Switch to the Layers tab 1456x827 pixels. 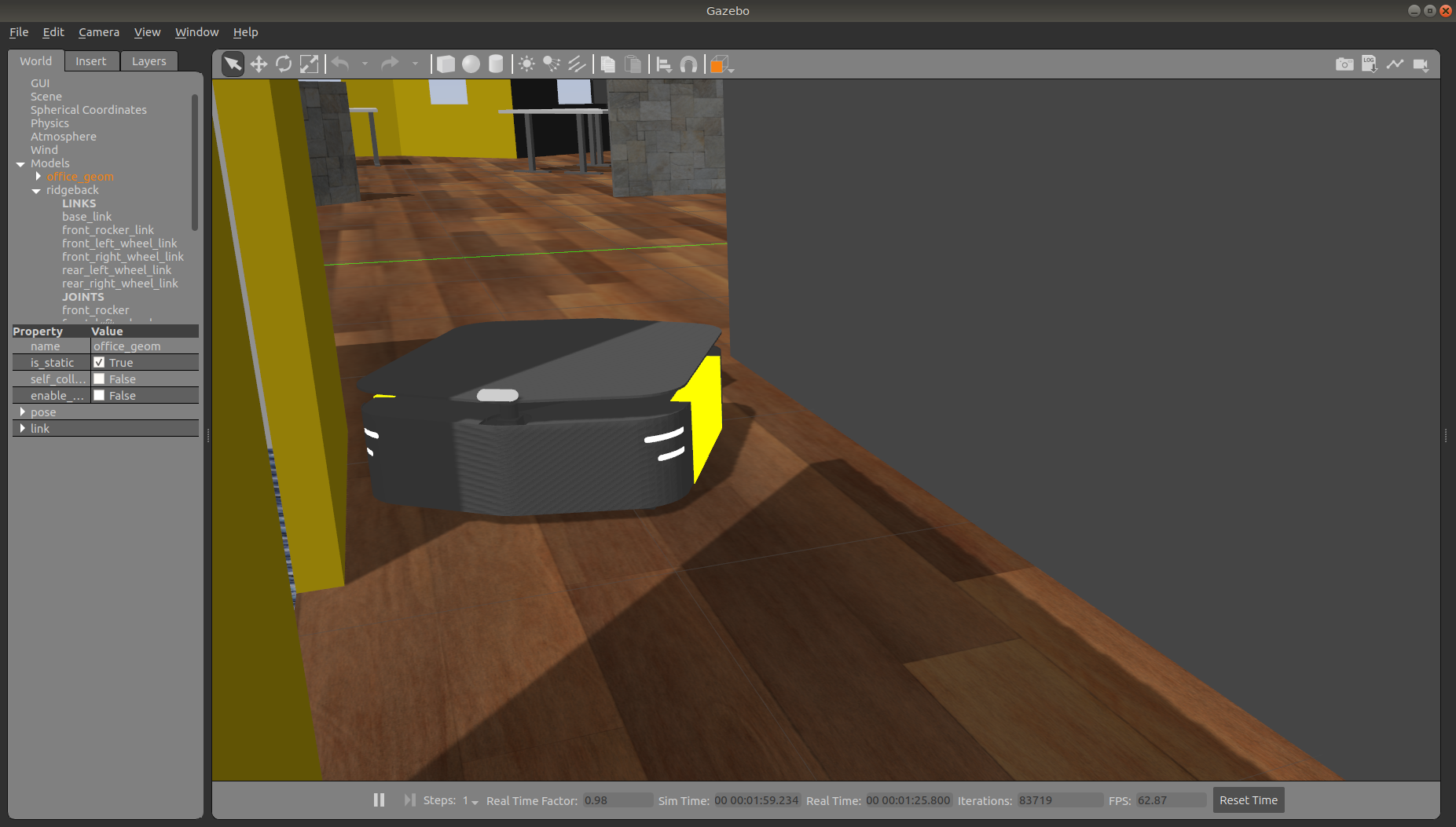pyautogui.click(x=149, y=61)
